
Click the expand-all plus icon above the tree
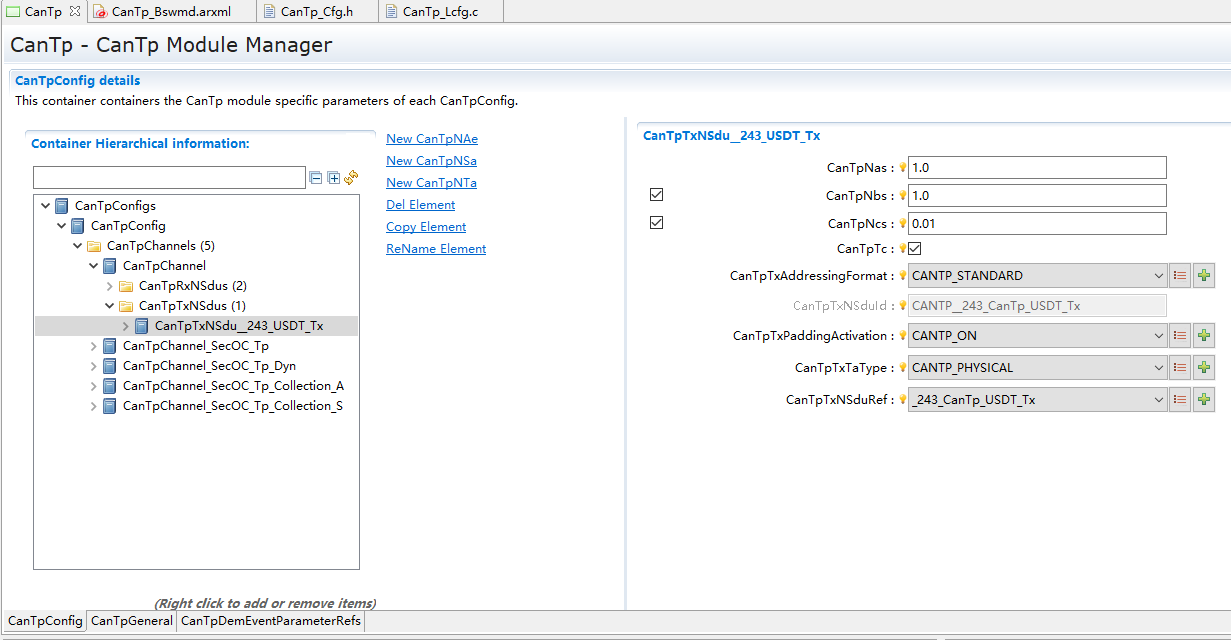coord(333,178)
